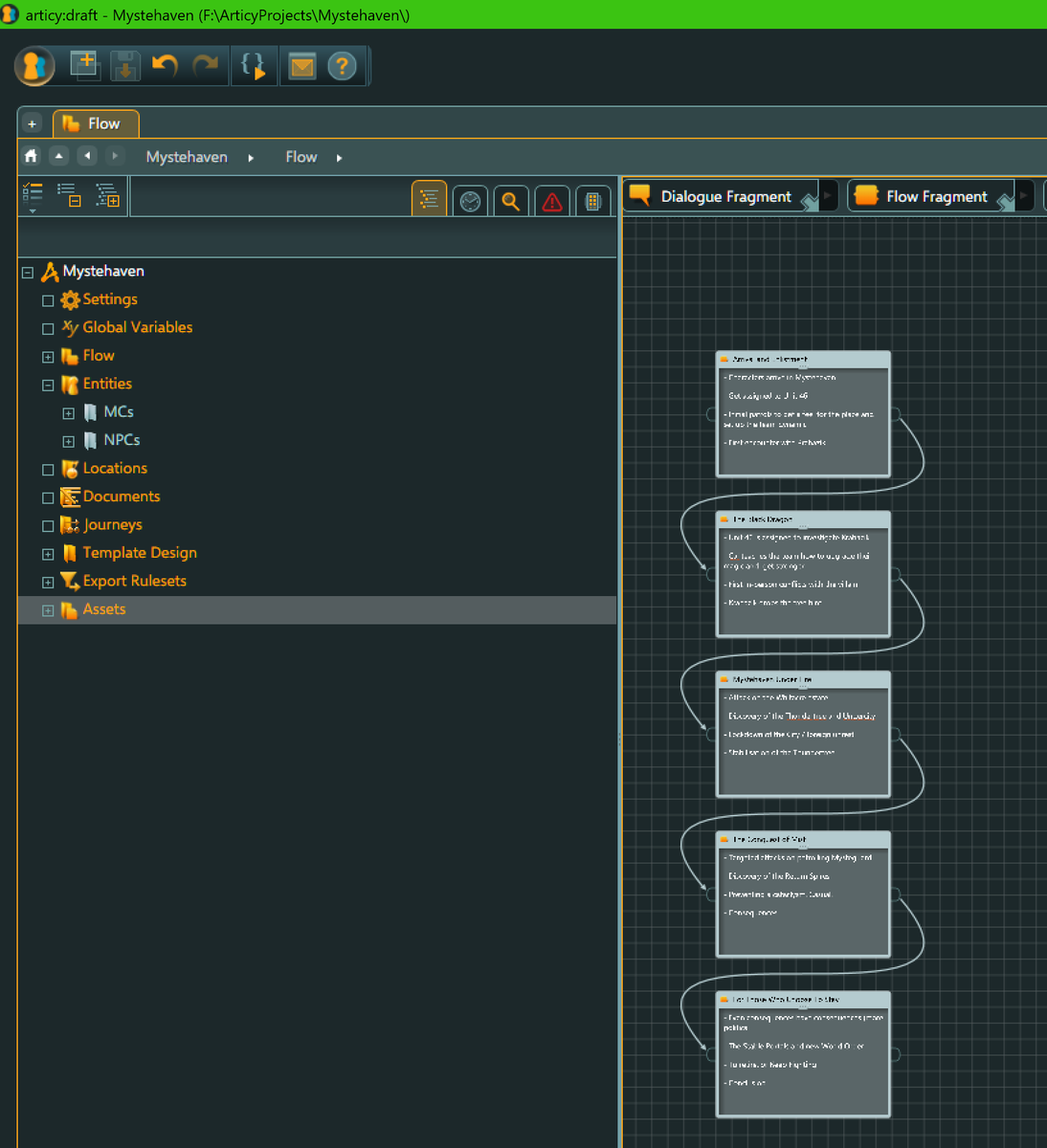Image resolution: width=1047 pixels, height=1148 pixels.
Task: Open the articy:draft main application menu
Action: 34,66
